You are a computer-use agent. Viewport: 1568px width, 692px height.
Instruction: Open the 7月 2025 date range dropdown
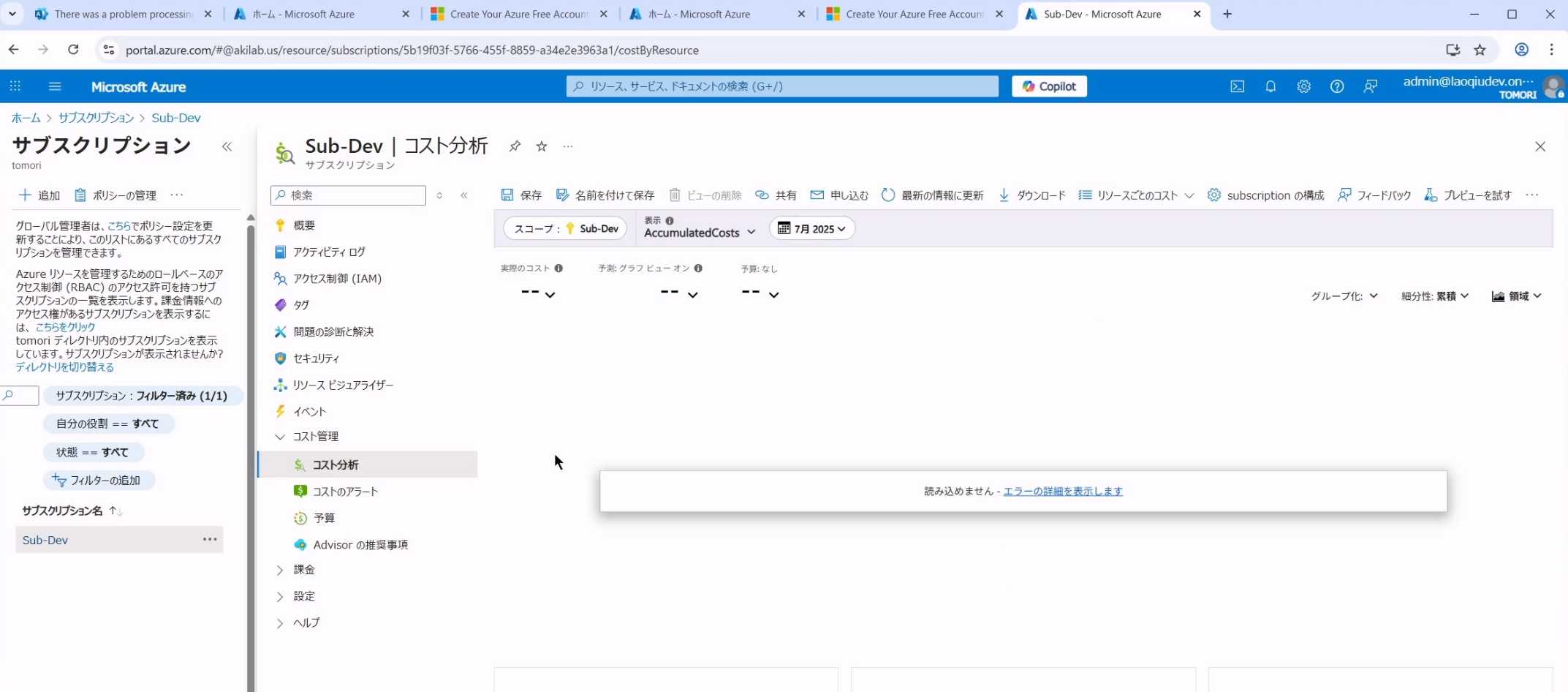(811, 229)
